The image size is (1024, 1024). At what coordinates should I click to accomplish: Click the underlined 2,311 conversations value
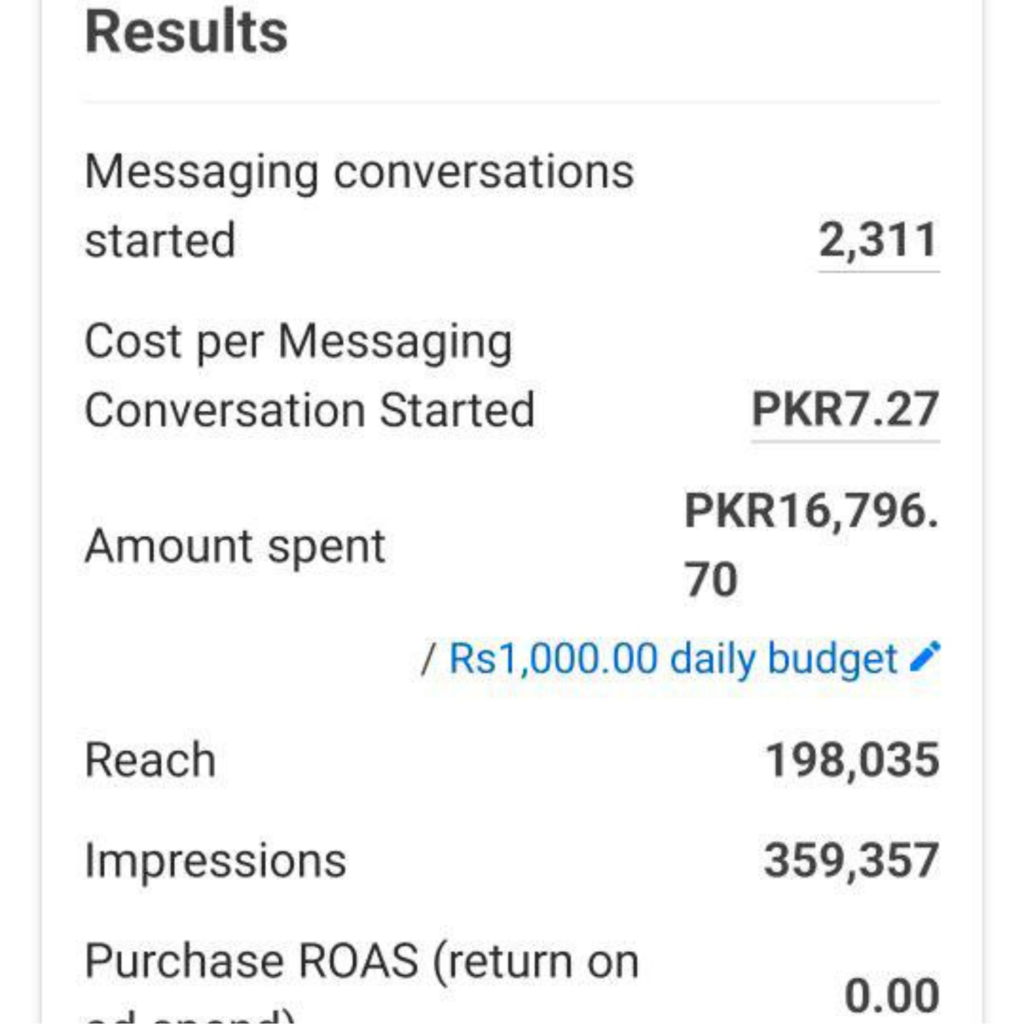tap(879, 240)
